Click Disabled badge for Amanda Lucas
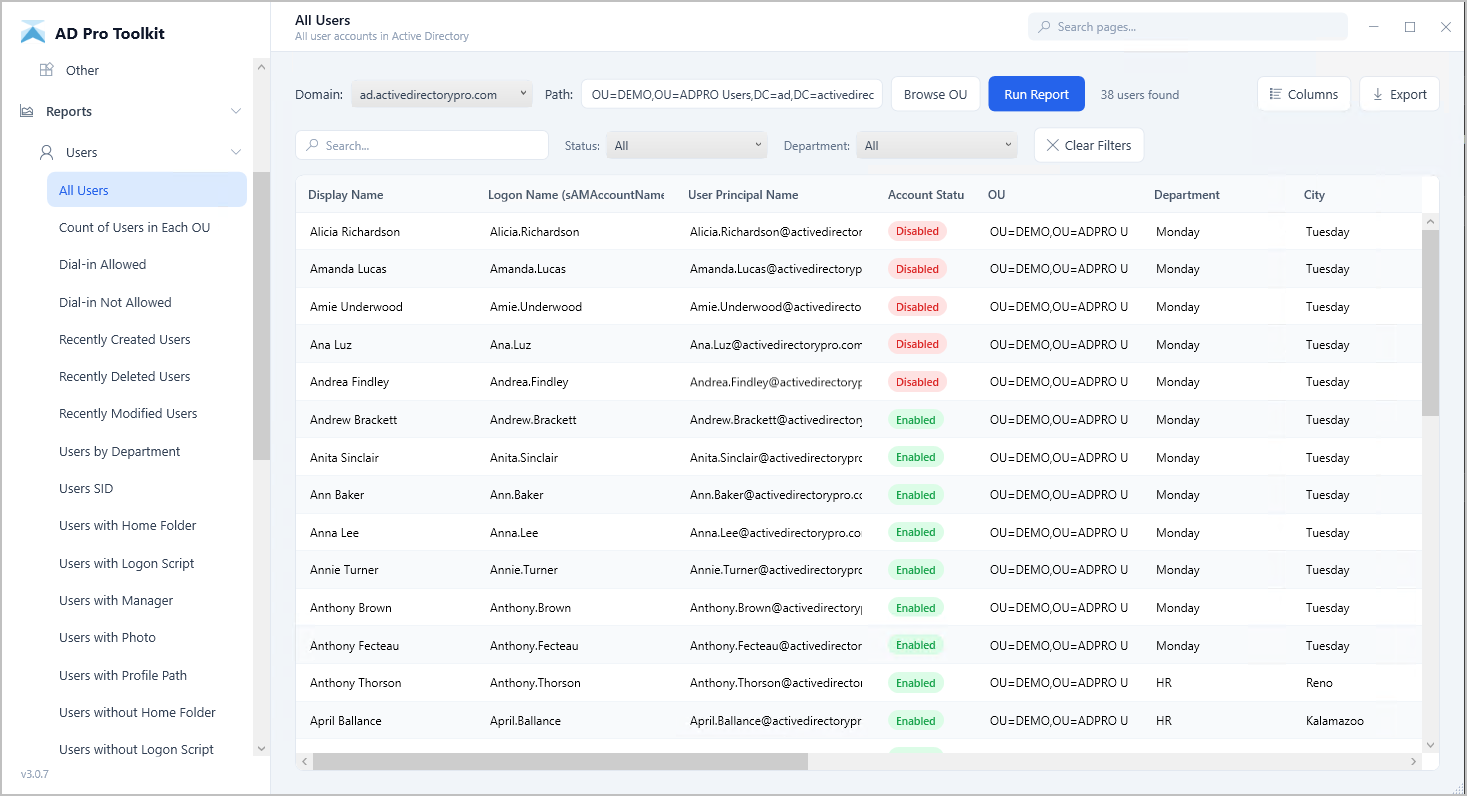The image size is (1467, 796). [917, 269]
